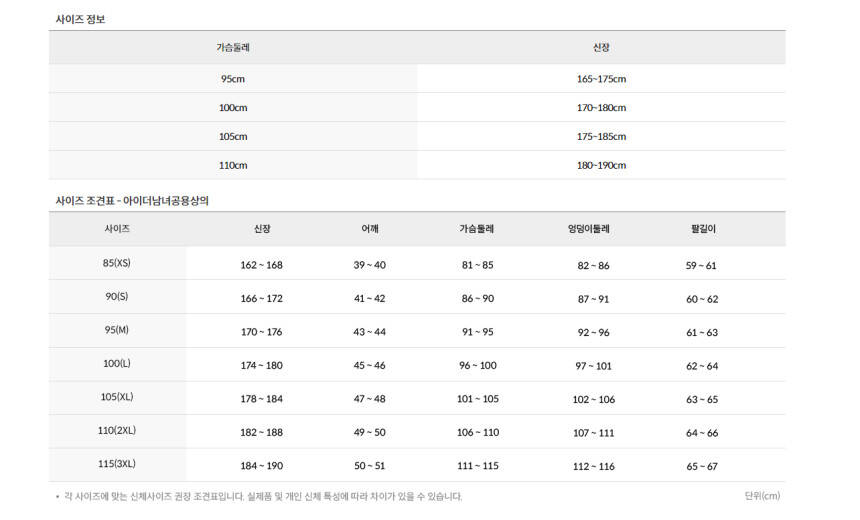Select the 가슴둘레 header in the top table
The height and width of the screenshot is (520, 860).
233,48
